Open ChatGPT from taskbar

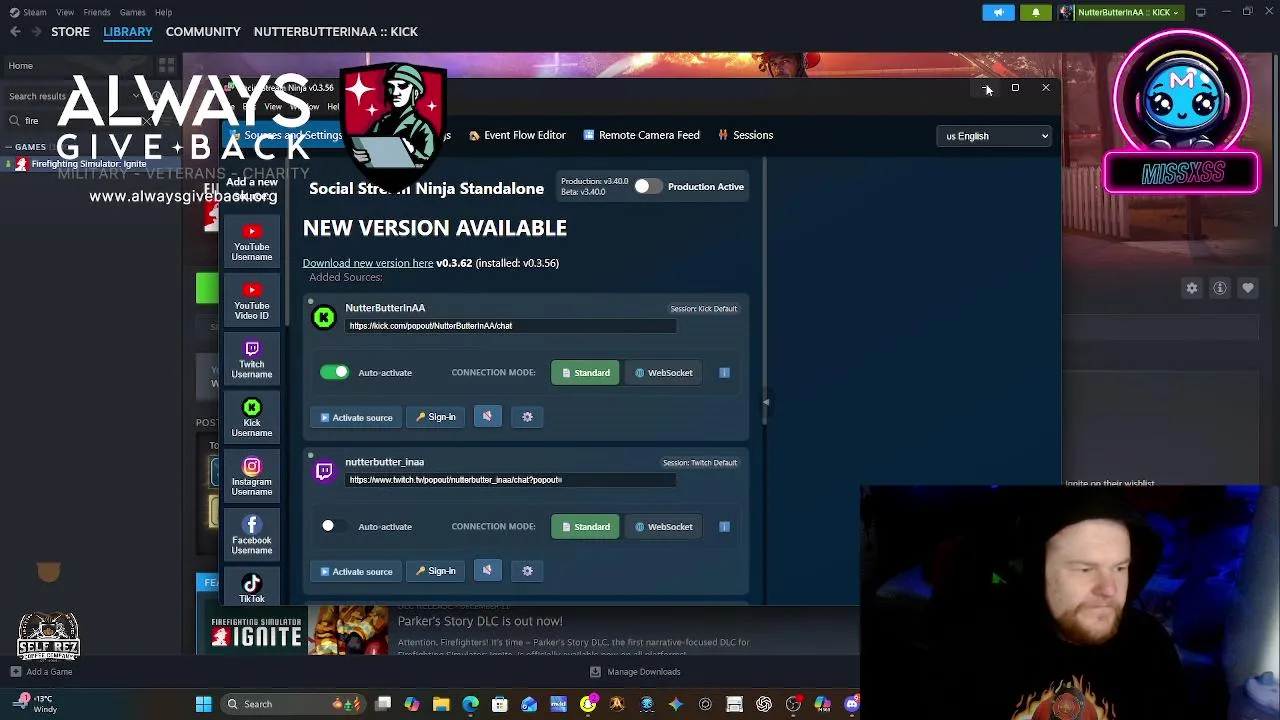click(x=764, y=704)
